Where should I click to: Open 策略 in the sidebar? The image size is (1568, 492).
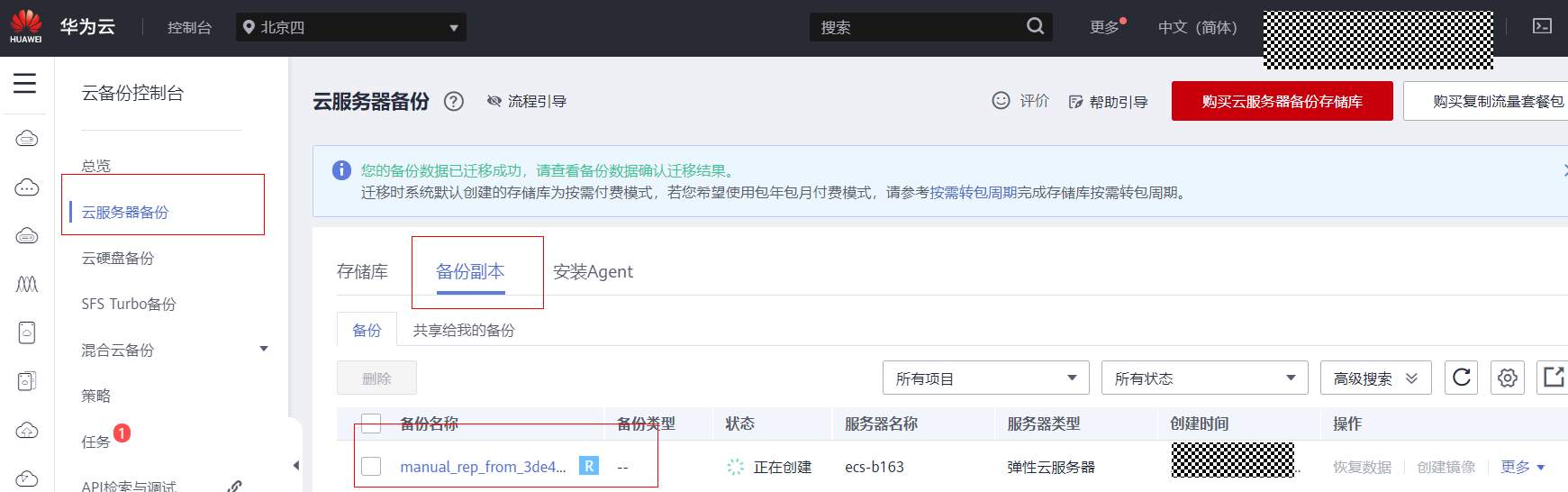coord(96,396)
